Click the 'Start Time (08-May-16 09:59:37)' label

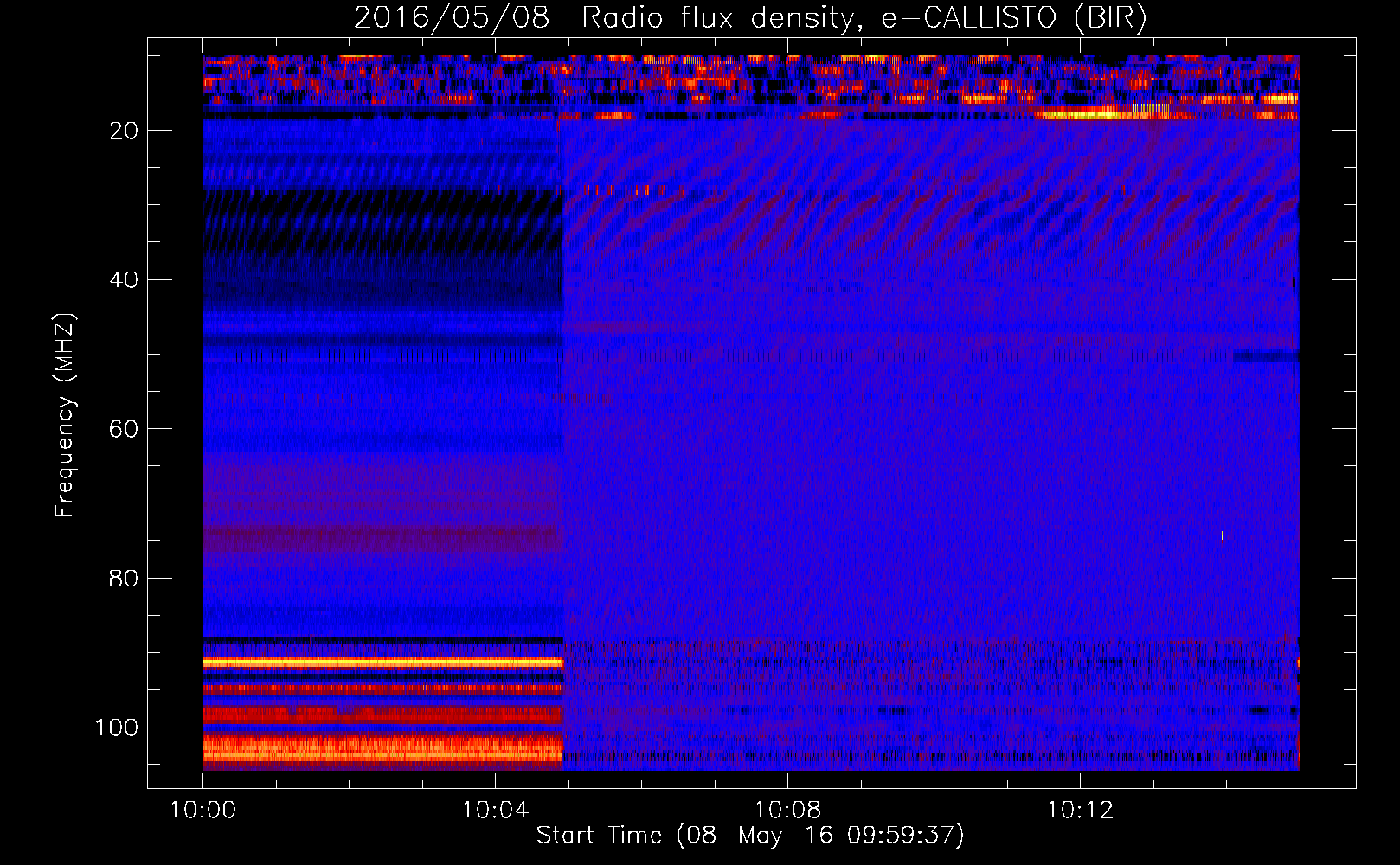pyautogui.click(x=749, y=836)
